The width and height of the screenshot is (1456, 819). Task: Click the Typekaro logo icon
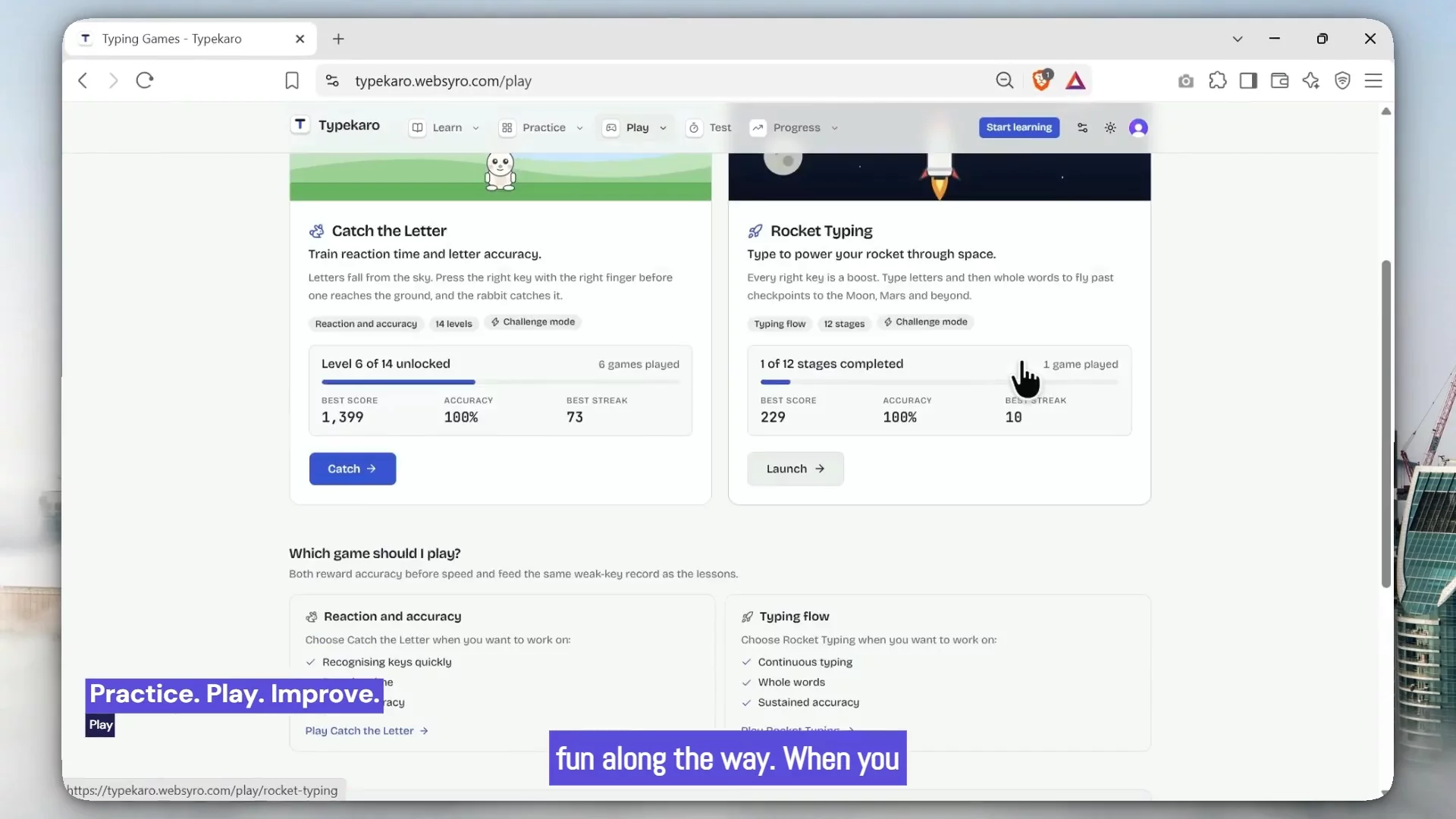point(300,125)
